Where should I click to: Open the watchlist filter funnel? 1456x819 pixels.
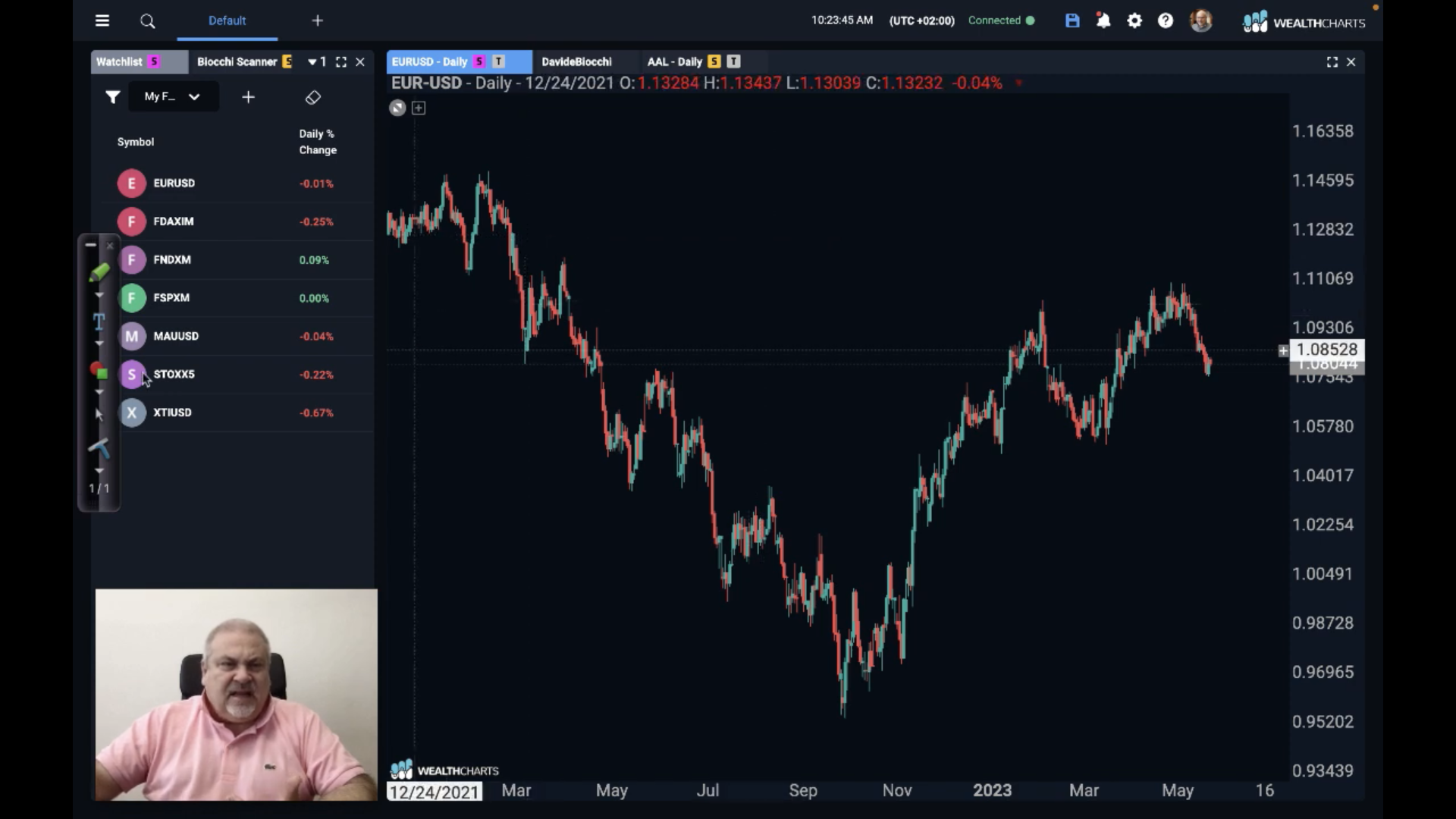(112, 96)
